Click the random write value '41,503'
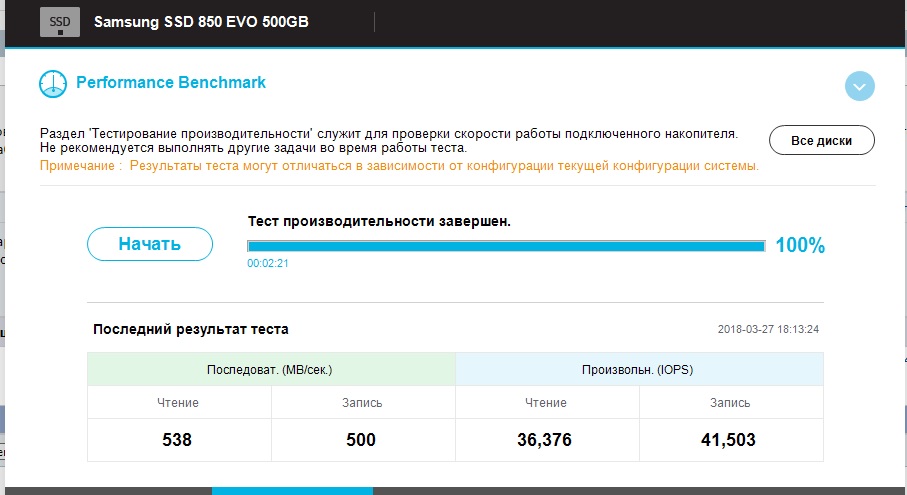The height and width of the screenshot is (495, 907). coord(728,440)
